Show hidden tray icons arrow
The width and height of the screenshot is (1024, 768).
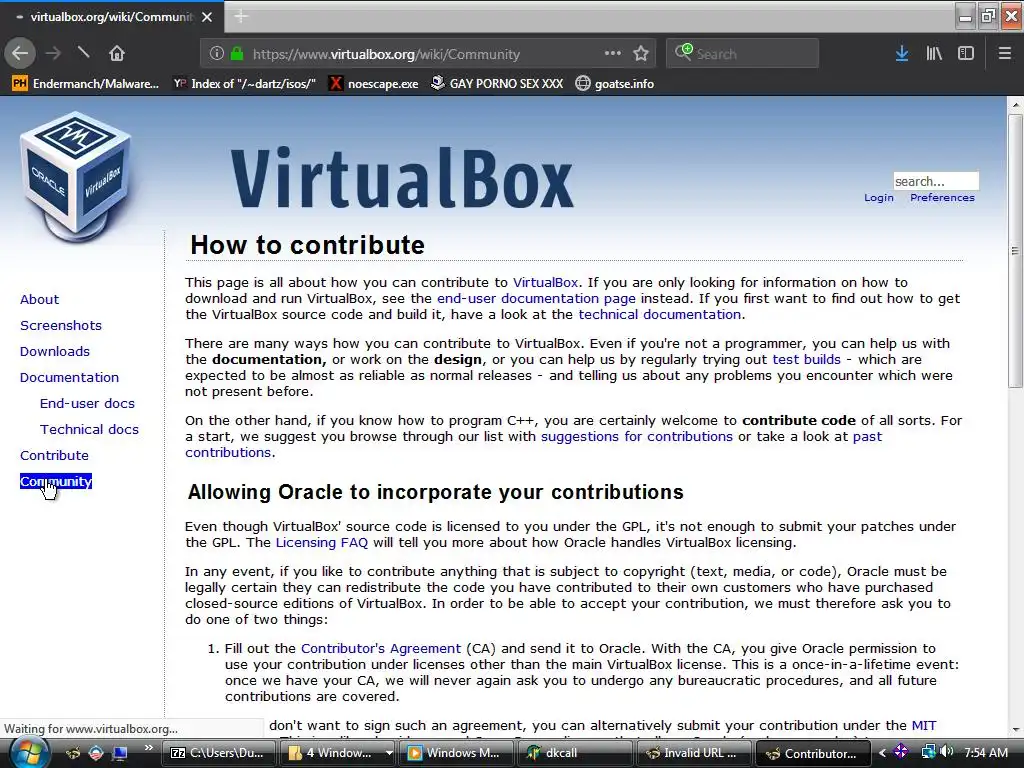[x=882, y=753]
